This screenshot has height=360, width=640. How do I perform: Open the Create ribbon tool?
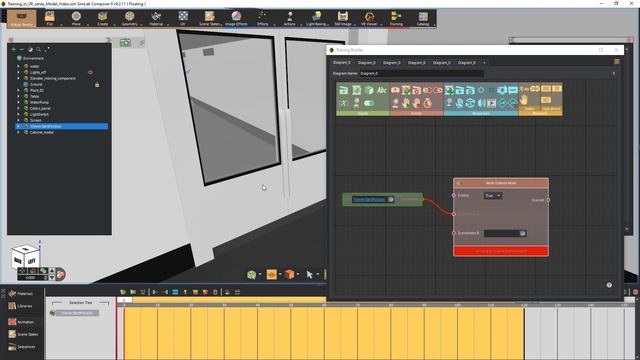(102, 18)
